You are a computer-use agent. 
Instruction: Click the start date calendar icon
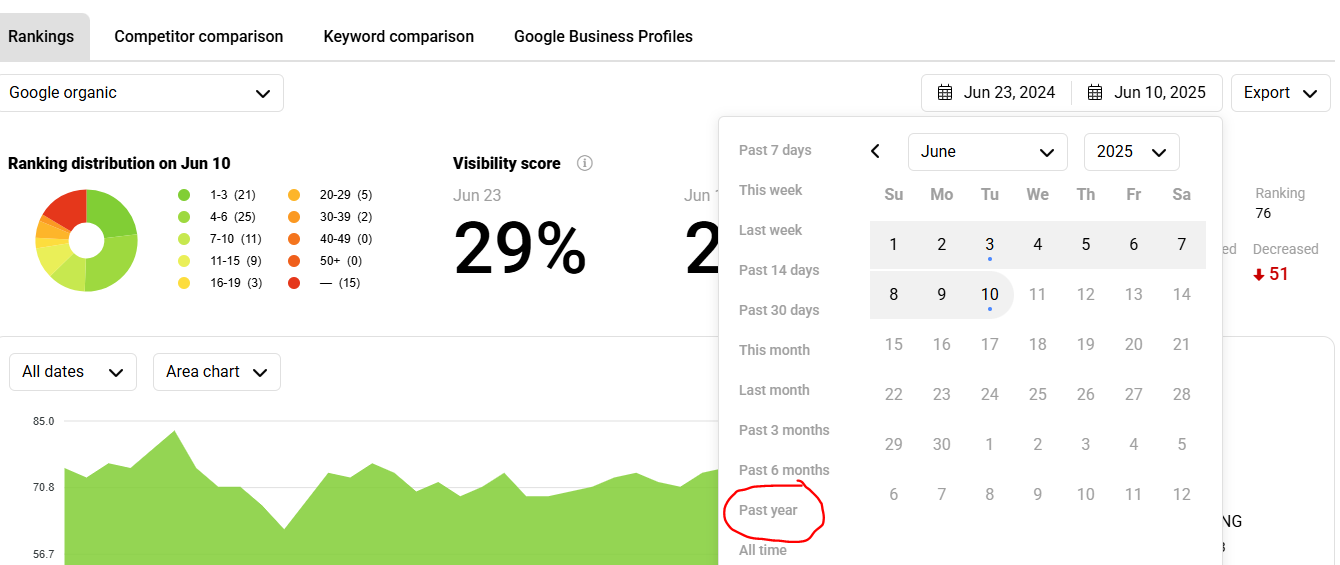pos(944,93)
